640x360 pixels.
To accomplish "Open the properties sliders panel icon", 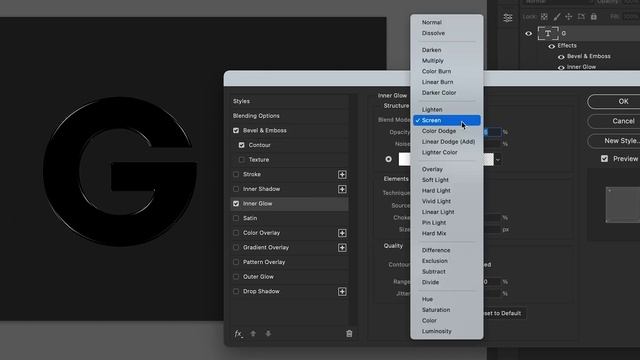I will [x=508, y=18].
